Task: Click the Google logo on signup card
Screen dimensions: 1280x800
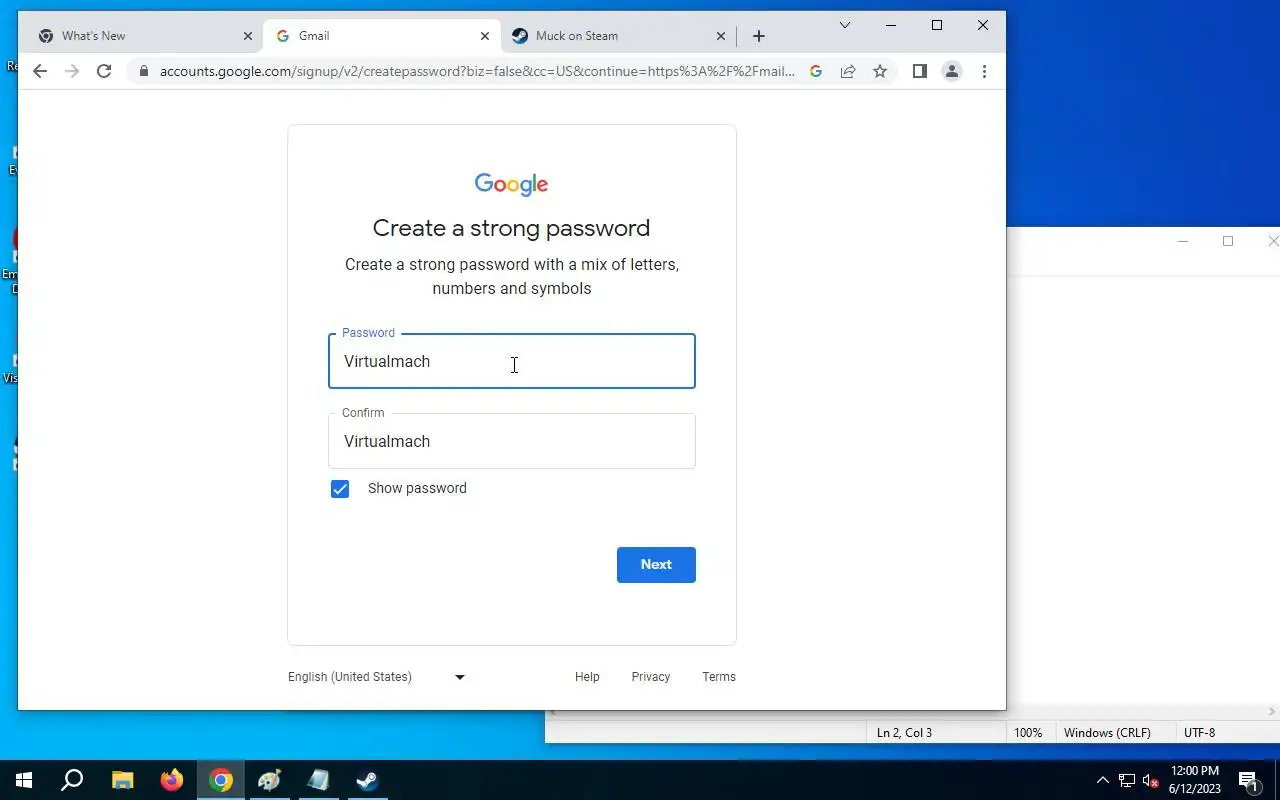Action: pos(512,184)
